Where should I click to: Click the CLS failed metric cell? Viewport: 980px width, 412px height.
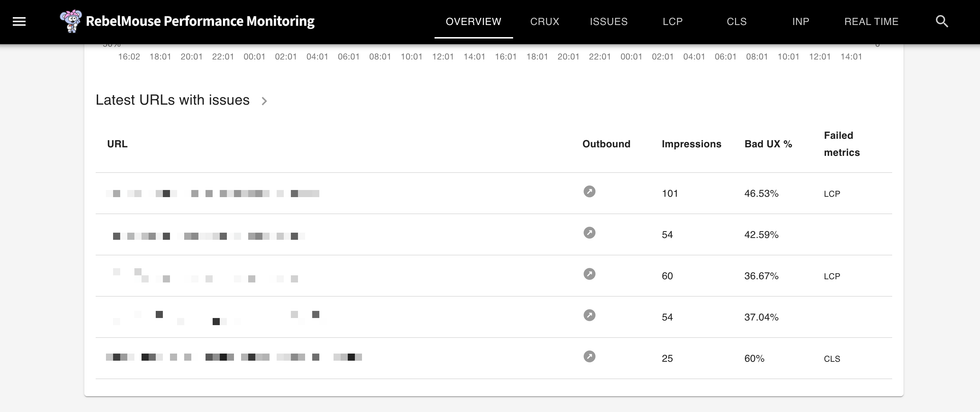[x=832, y=359]
